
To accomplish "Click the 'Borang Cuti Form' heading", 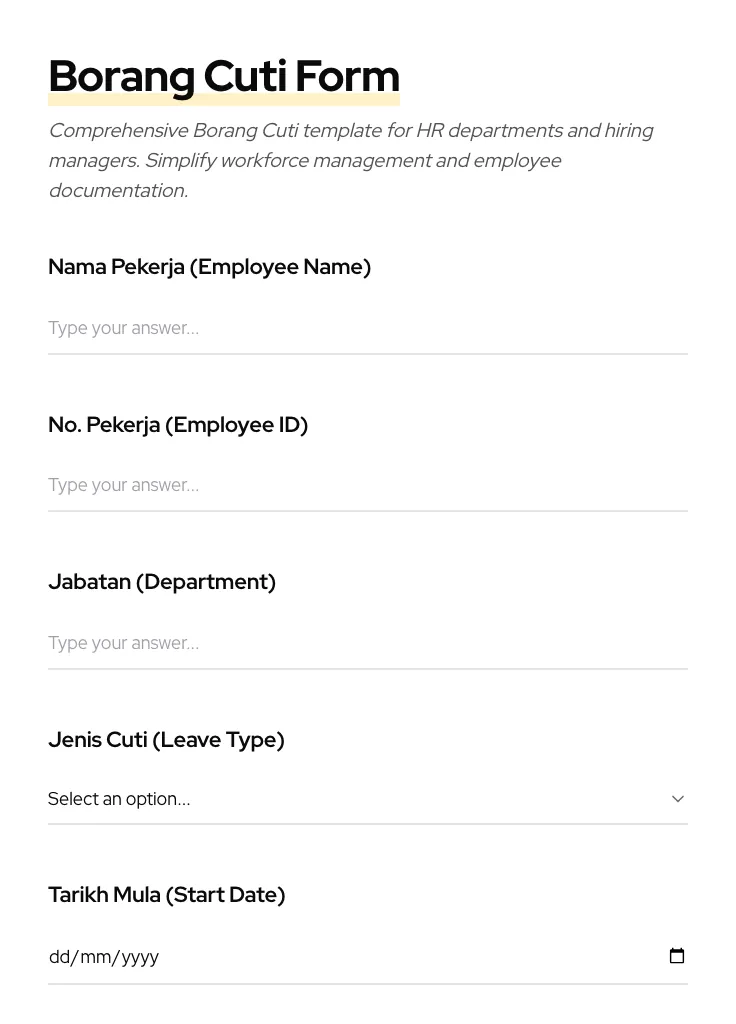I will [x=224, y=76].
